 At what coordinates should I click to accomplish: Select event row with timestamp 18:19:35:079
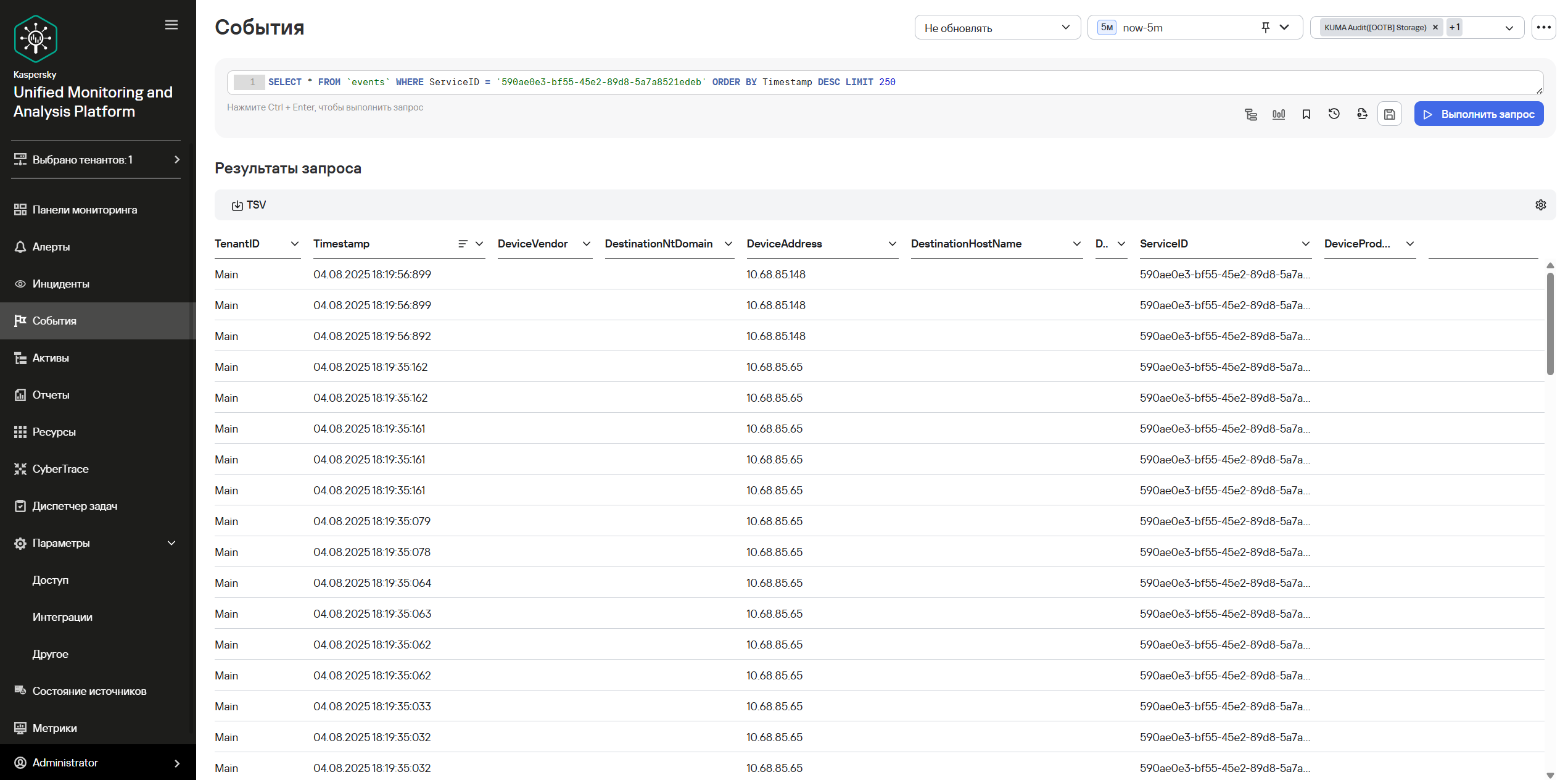(880, 521)
